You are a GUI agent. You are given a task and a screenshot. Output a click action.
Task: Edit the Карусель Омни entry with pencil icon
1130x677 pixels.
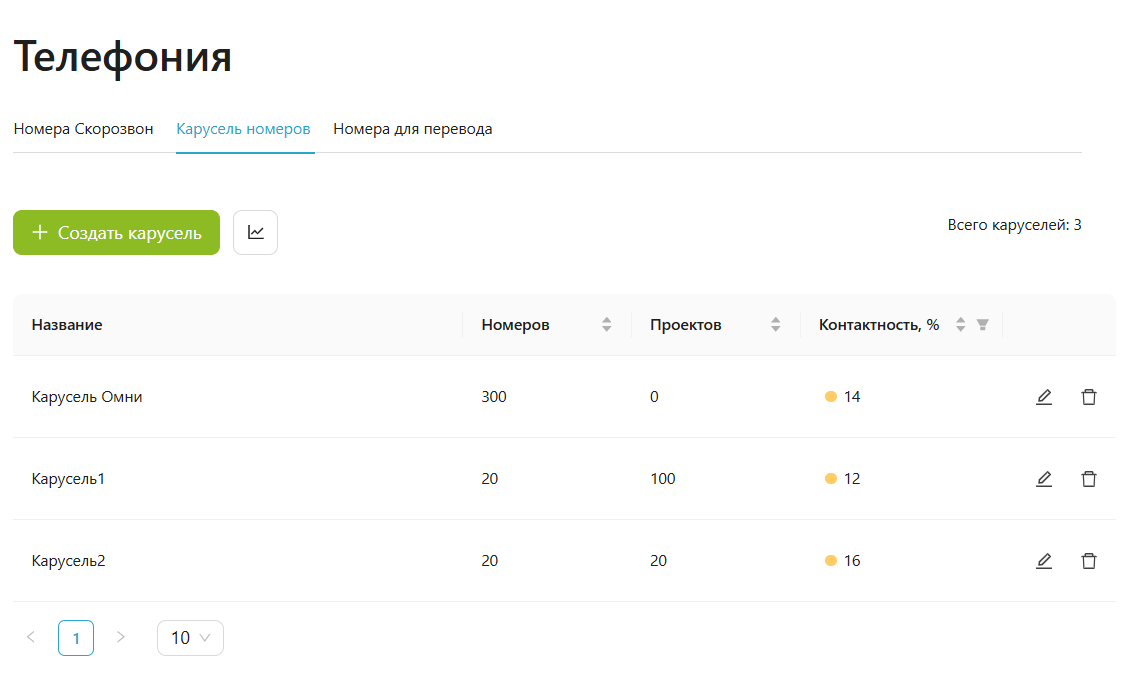tap(1043, 396)
